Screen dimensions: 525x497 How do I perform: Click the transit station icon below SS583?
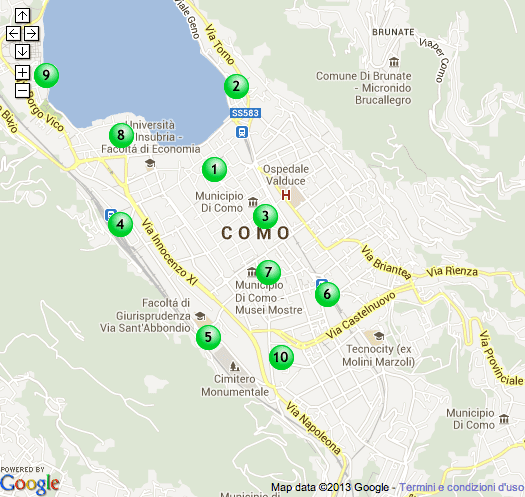pyautogui.click(x=242, y=132)
